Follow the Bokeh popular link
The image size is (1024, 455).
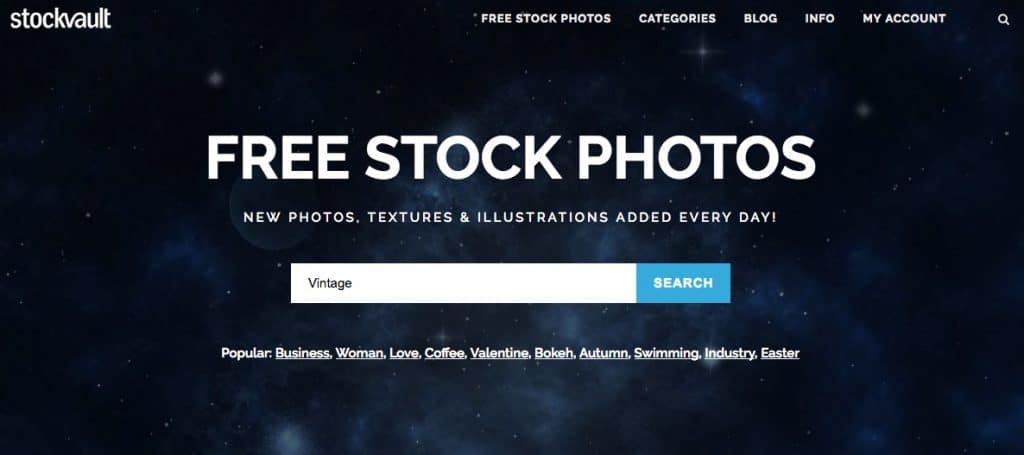click(x=553, y=353)
